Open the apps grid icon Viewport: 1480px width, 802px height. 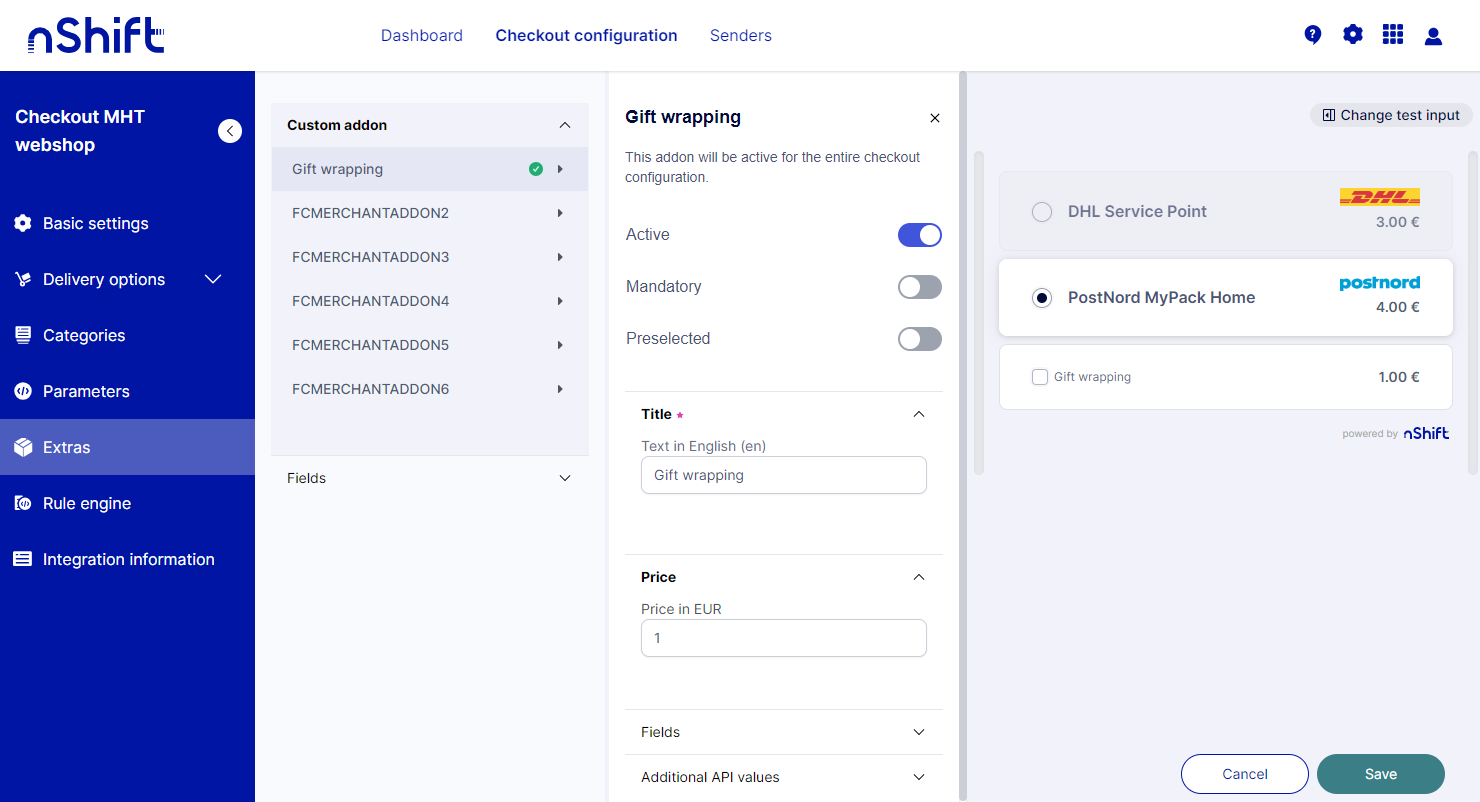[1393, 35]
